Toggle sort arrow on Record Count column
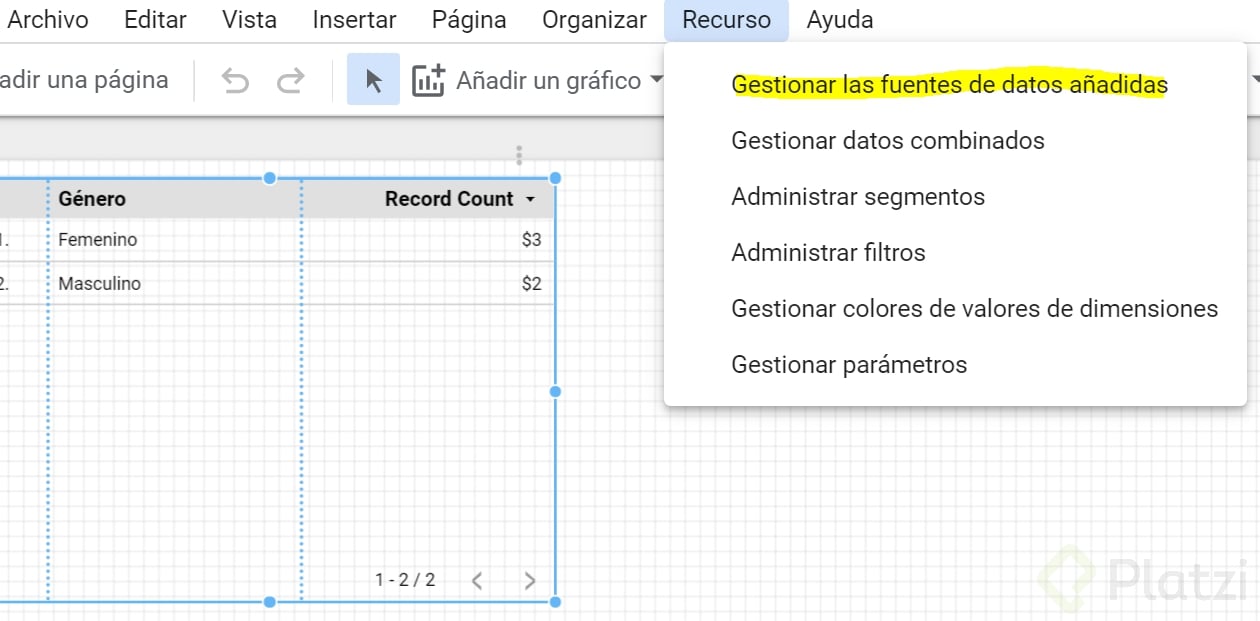This screenshot has width=1260, height=621. pyautogui.click(x=530, y=200)
